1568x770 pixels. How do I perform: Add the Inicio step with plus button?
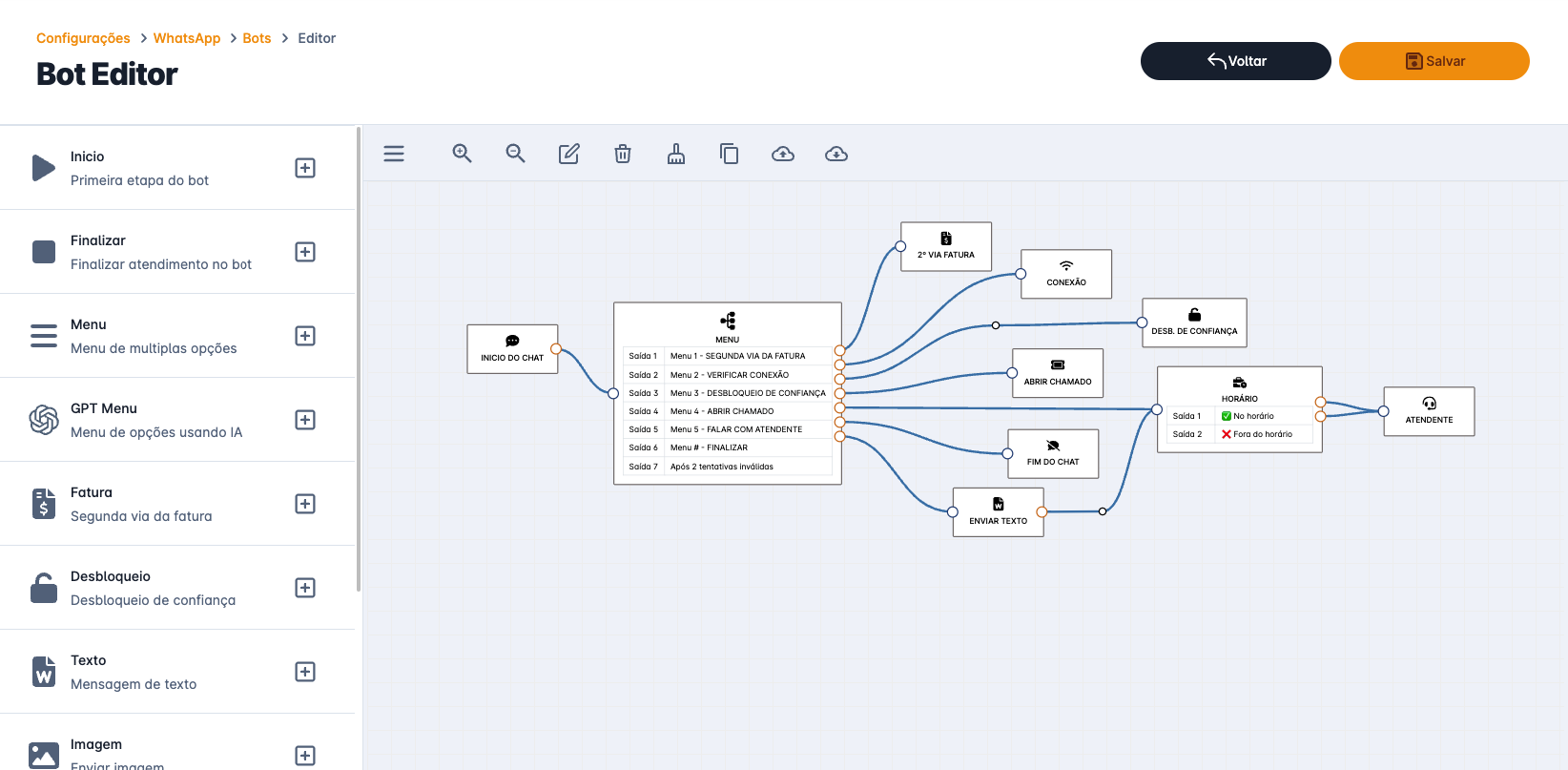tap(305, 168)
